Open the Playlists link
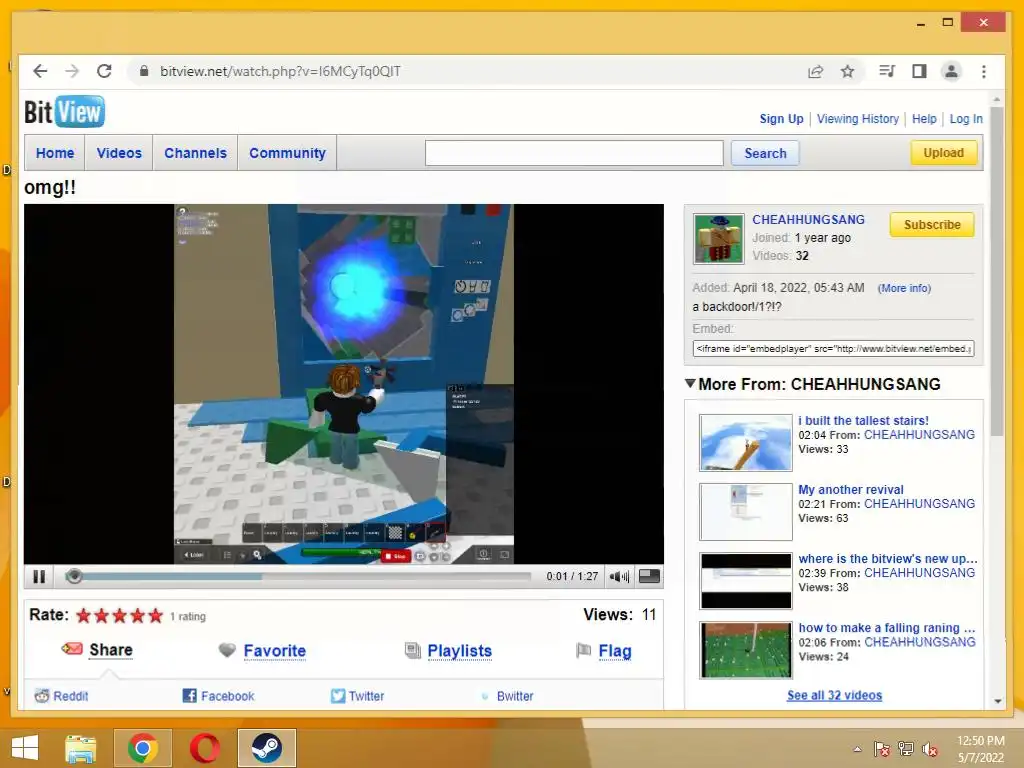1024x768 pixels. pos(459,650)
